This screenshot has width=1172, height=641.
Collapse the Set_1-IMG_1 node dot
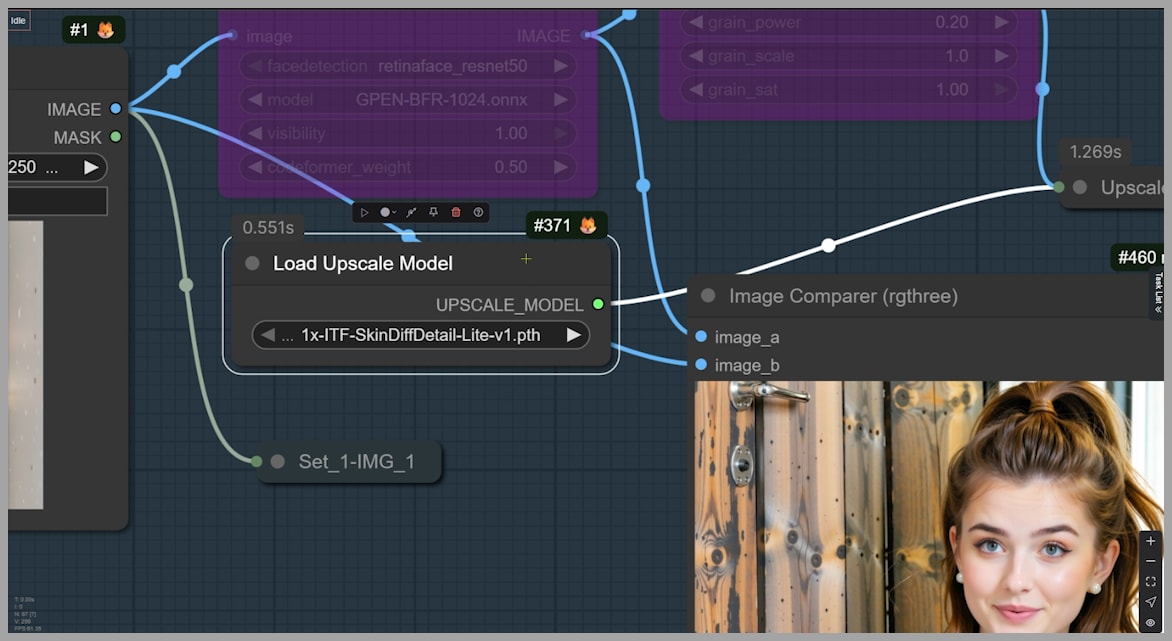point(278,461)
